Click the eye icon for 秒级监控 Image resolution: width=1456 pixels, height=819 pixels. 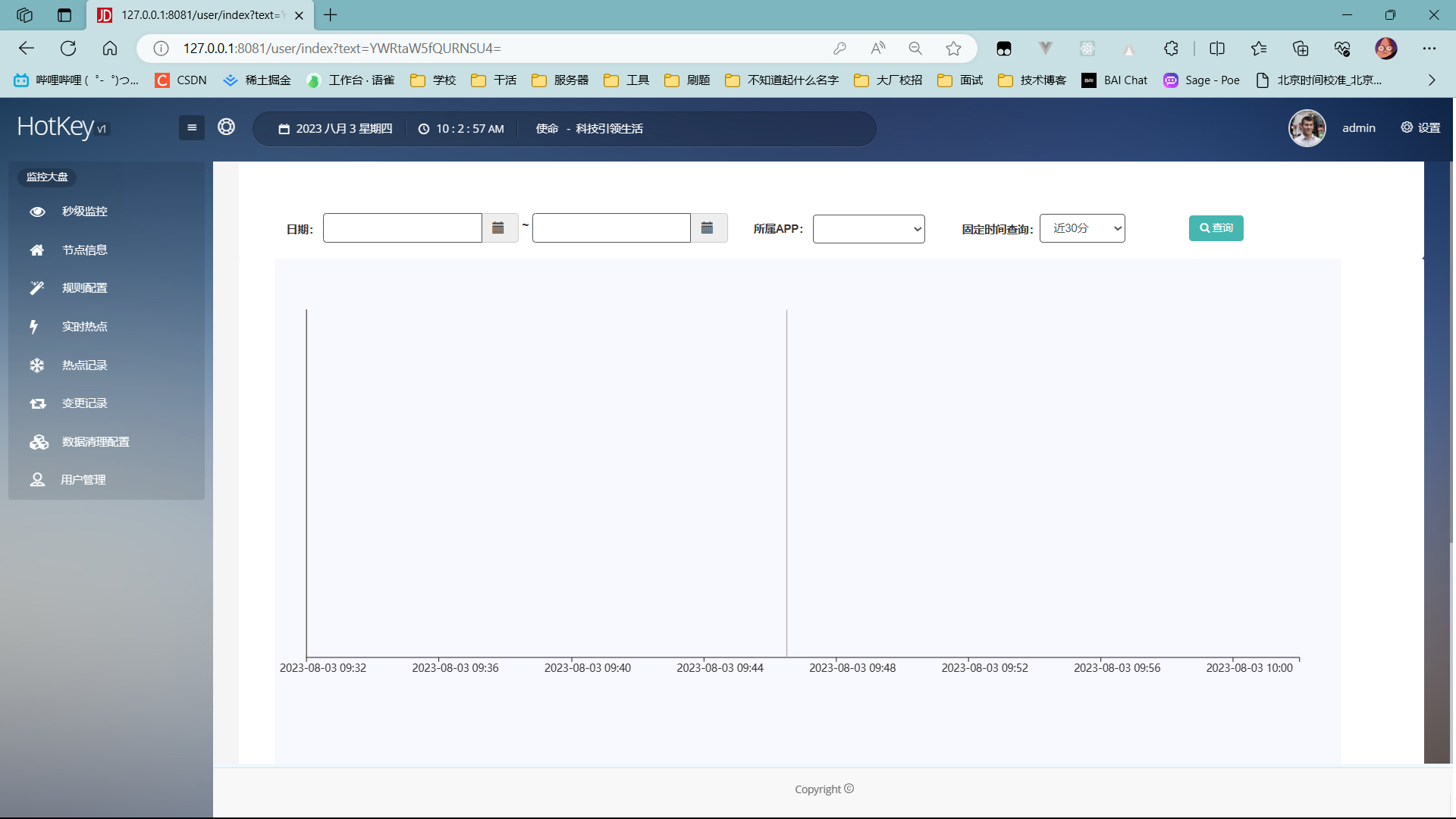[x=37, y=212]
